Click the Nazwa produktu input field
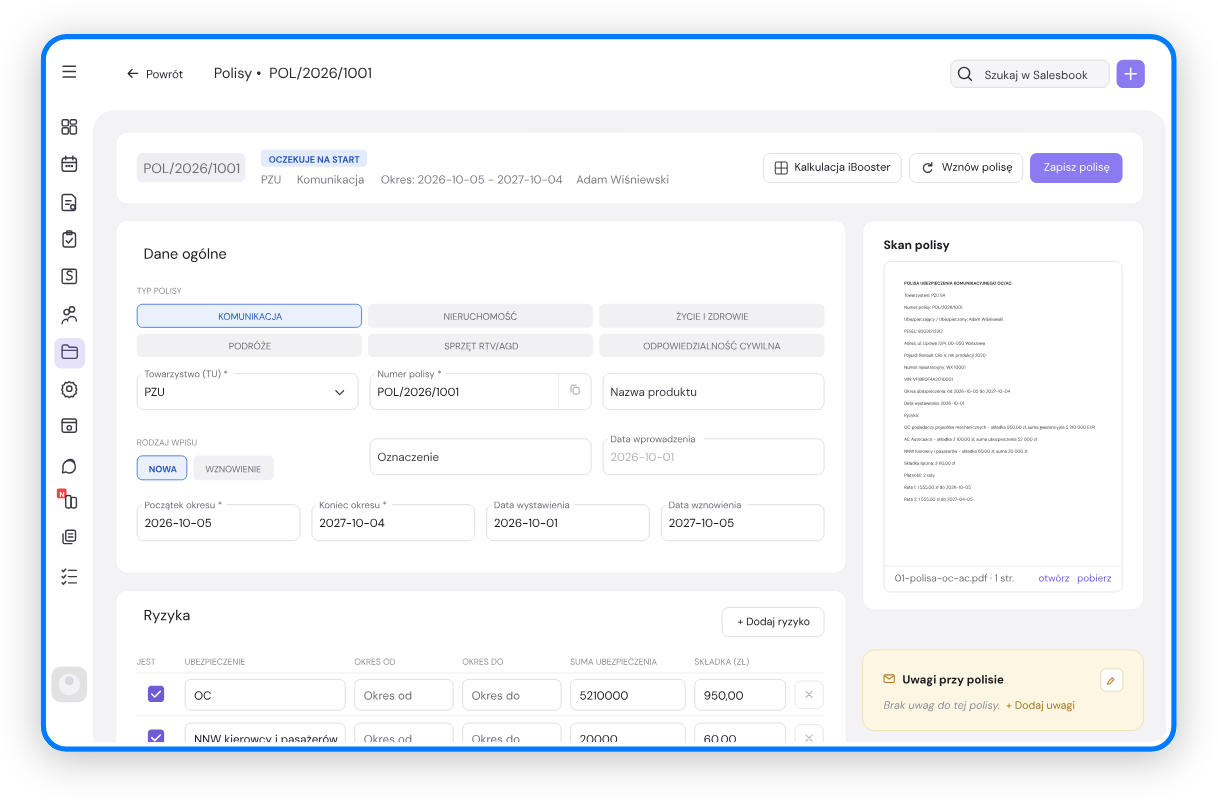This screenshot has height=800, width=1218. point(713,391)
